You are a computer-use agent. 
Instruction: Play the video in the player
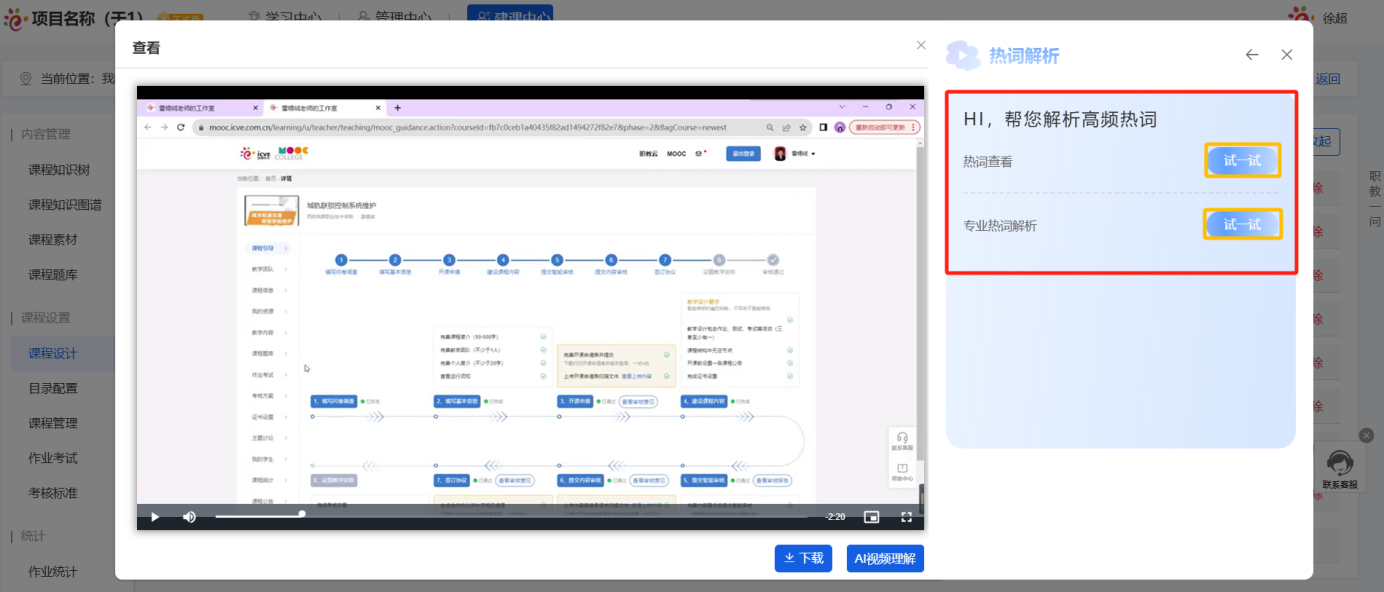(155, 517)
